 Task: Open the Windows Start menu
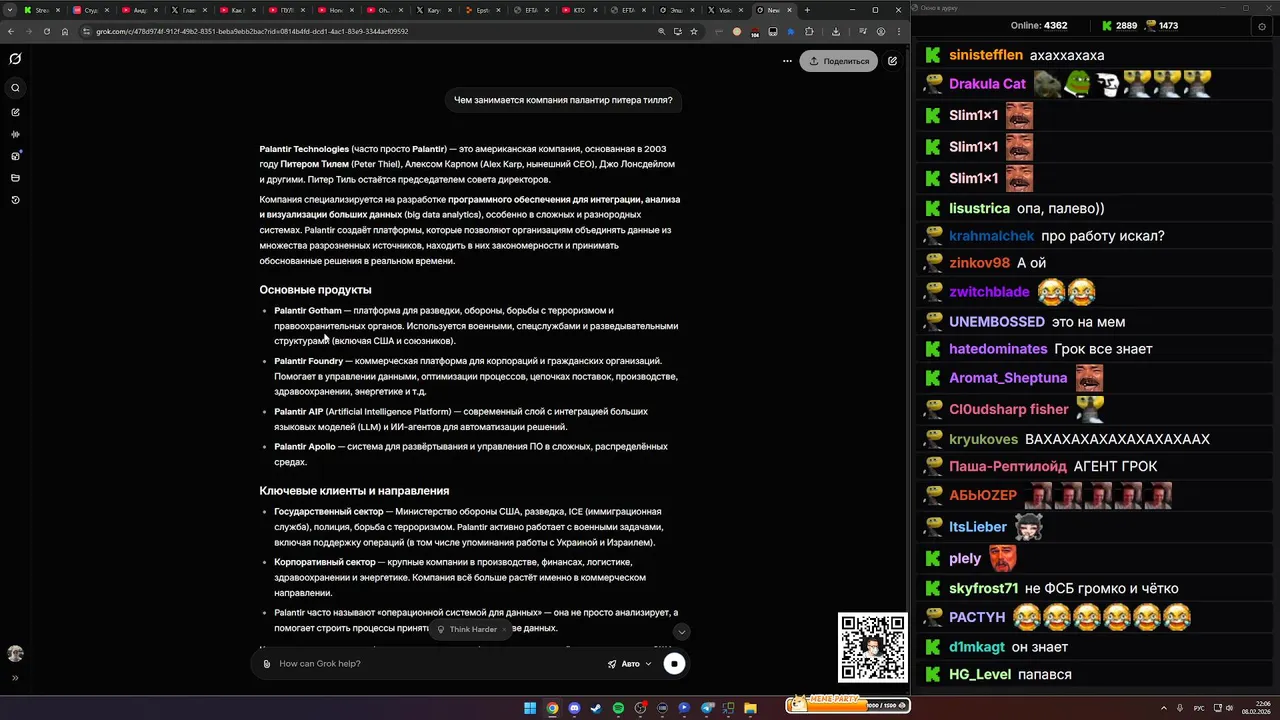coord(530,708)
